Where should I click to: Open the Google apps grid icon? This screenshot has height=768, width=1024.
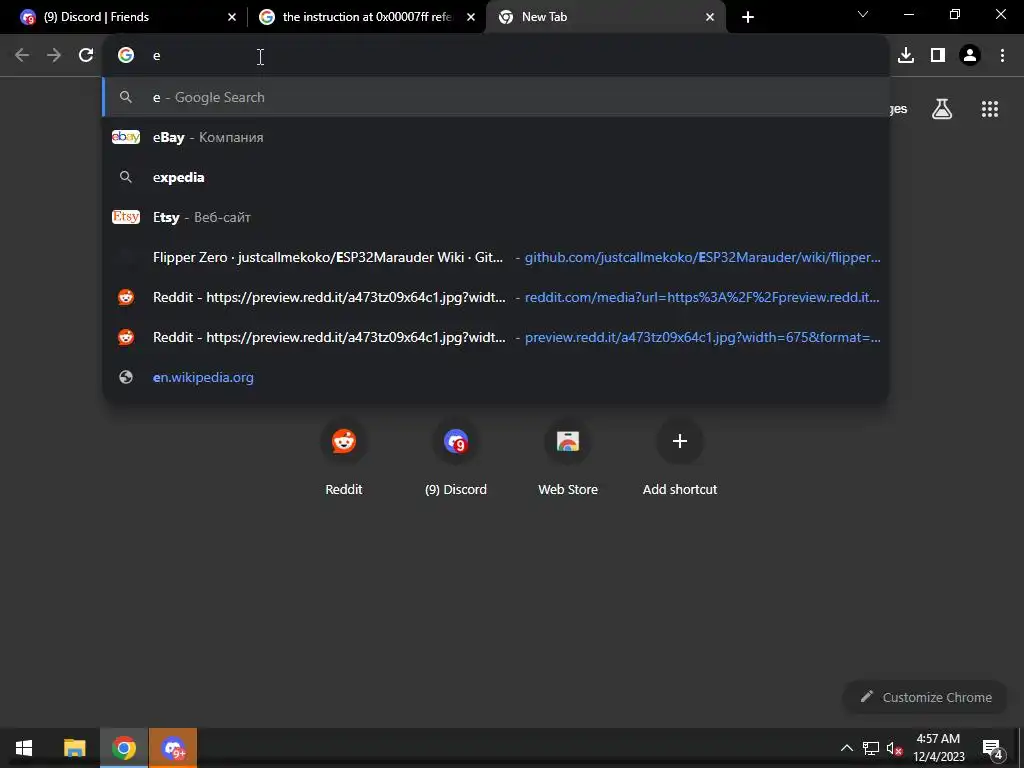click(990, 109)
